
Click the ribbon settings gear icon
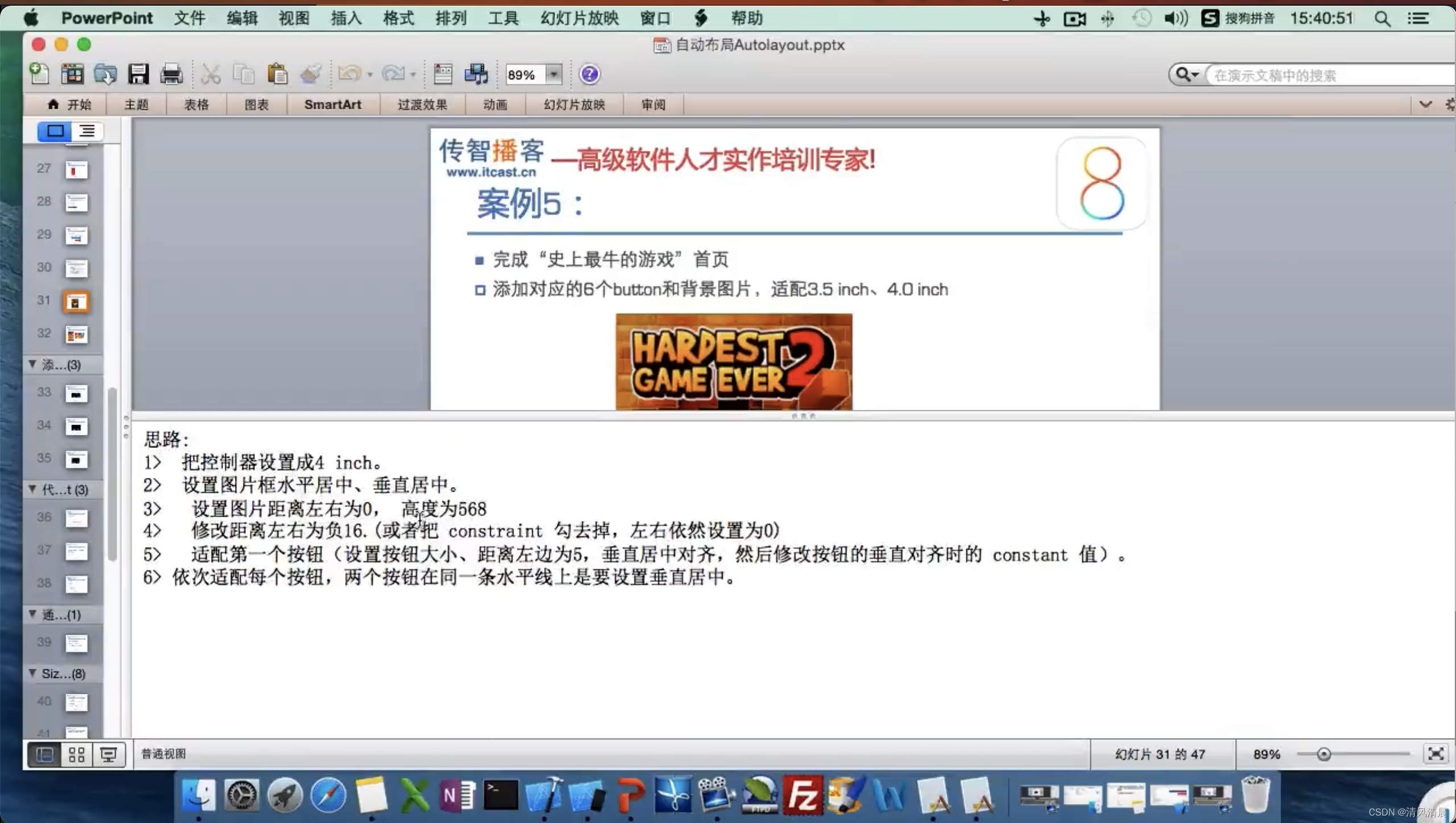point(1450,105)
